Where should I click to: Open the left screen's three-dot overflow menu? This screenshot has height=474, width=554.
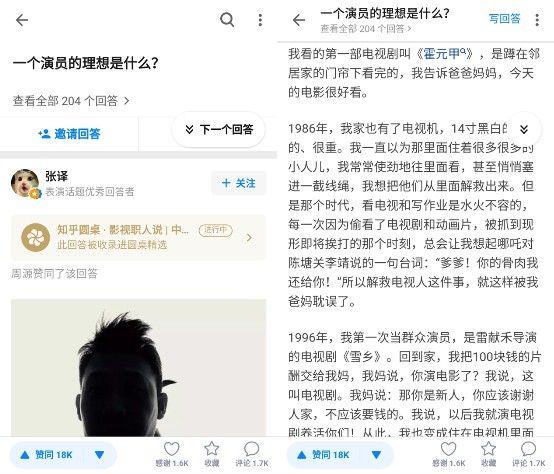(x=260, y=20)
